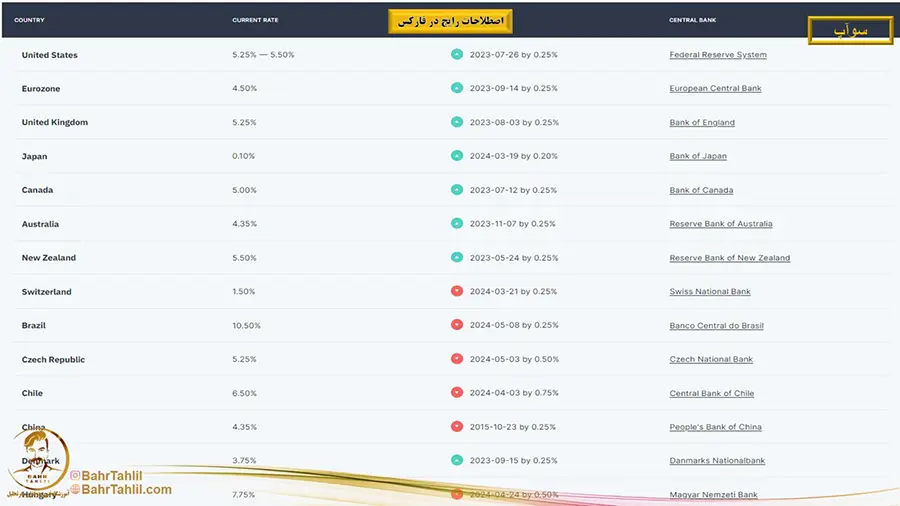Click the Central Bank column header
Screen dimensions: 900x506
coord(693,20)
